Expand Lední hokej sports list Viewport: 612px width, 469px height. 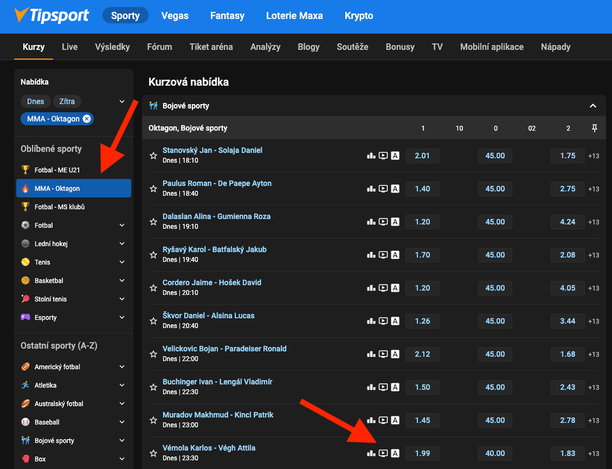(x=122, y=243)
